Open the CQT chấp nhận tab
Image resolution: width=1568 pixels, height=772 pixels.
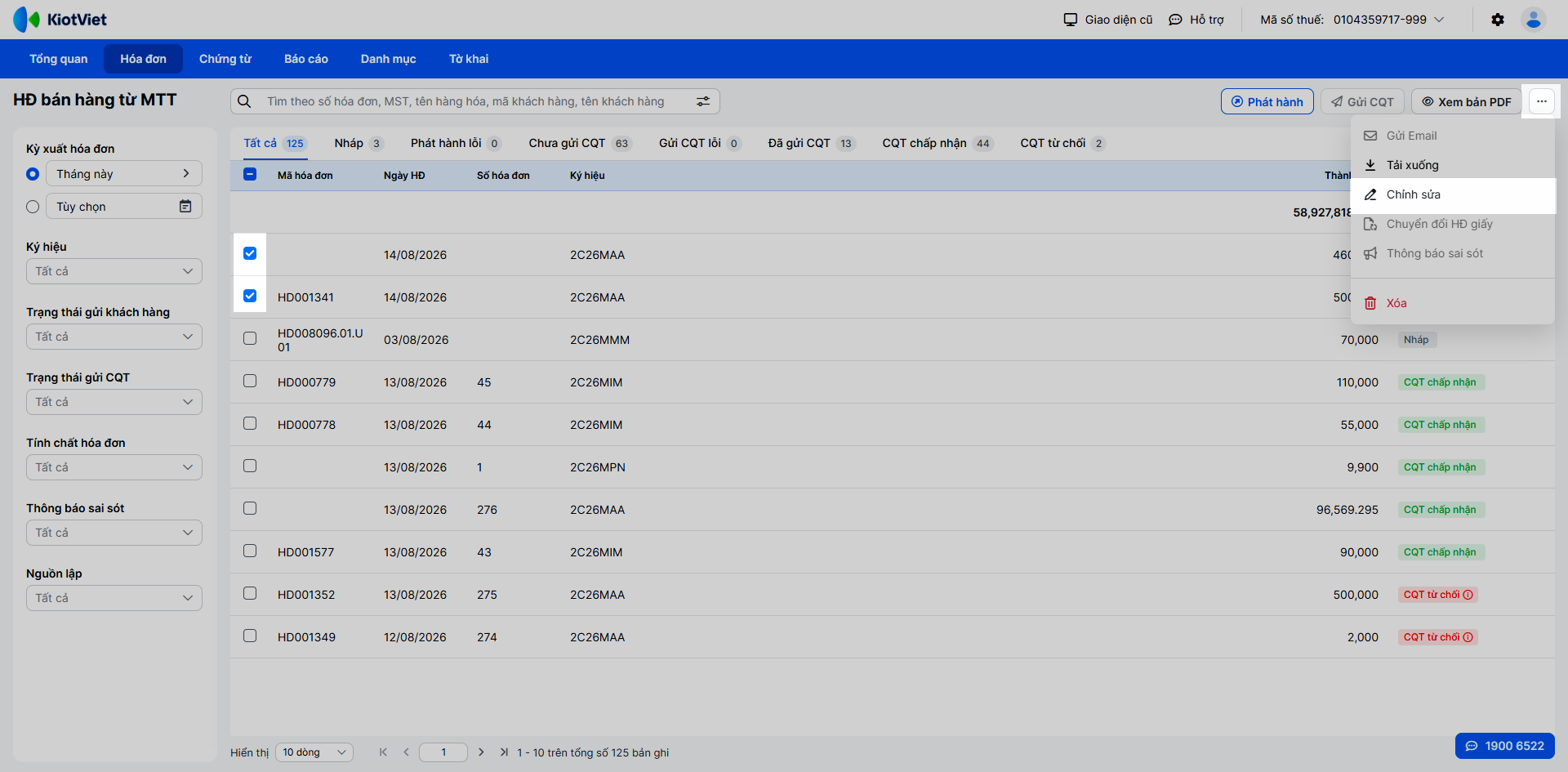(x=937, y=143)
